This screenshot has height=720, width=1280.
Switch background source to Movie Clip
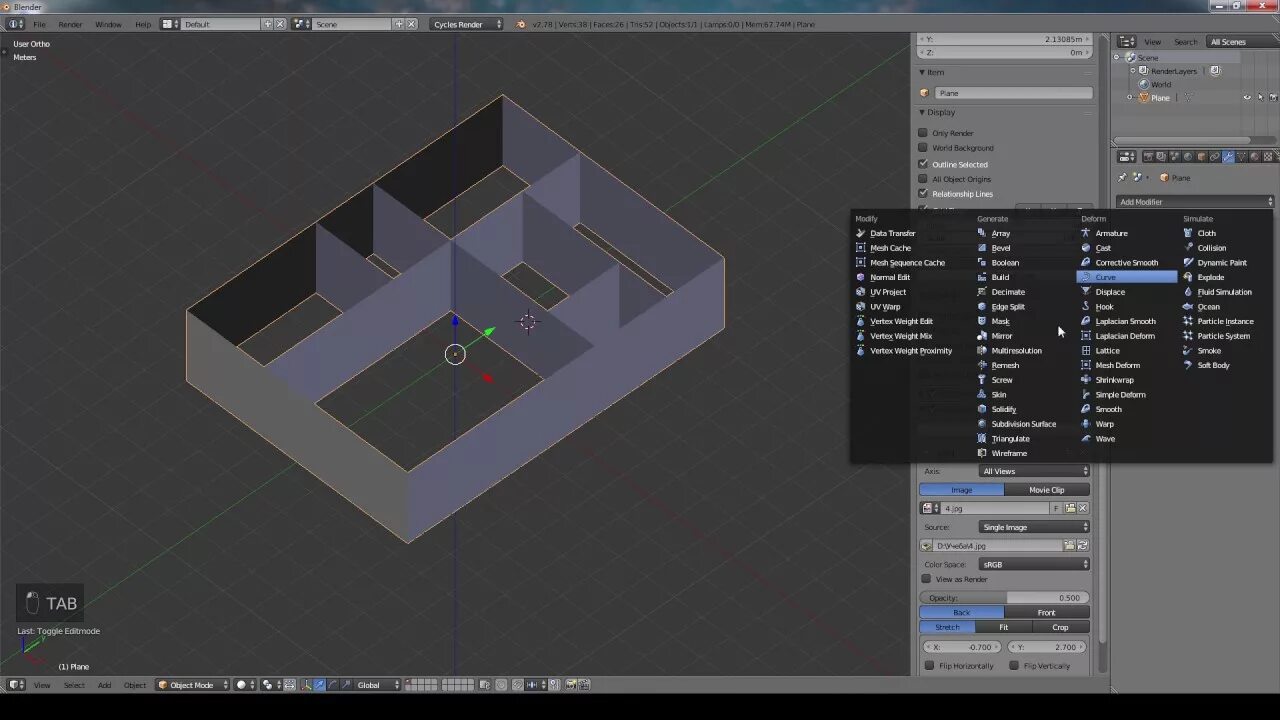(1046, 490)
